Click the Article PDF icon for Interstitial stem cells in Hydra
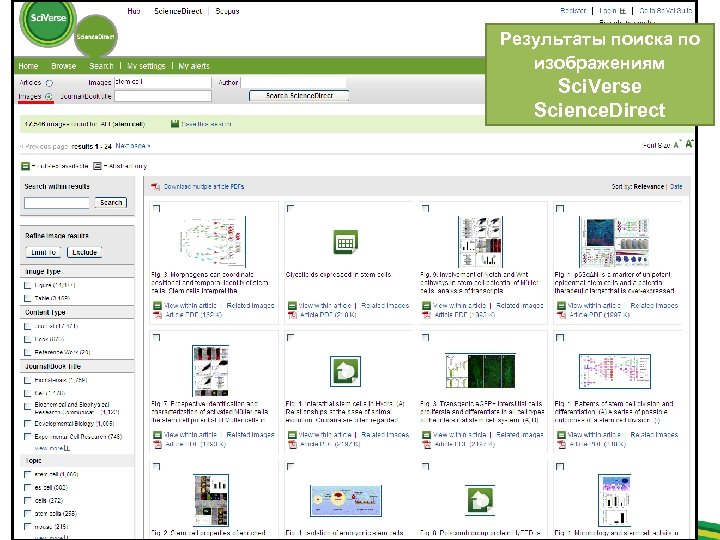This screenshot has width=720, height=540. point(292,444)
